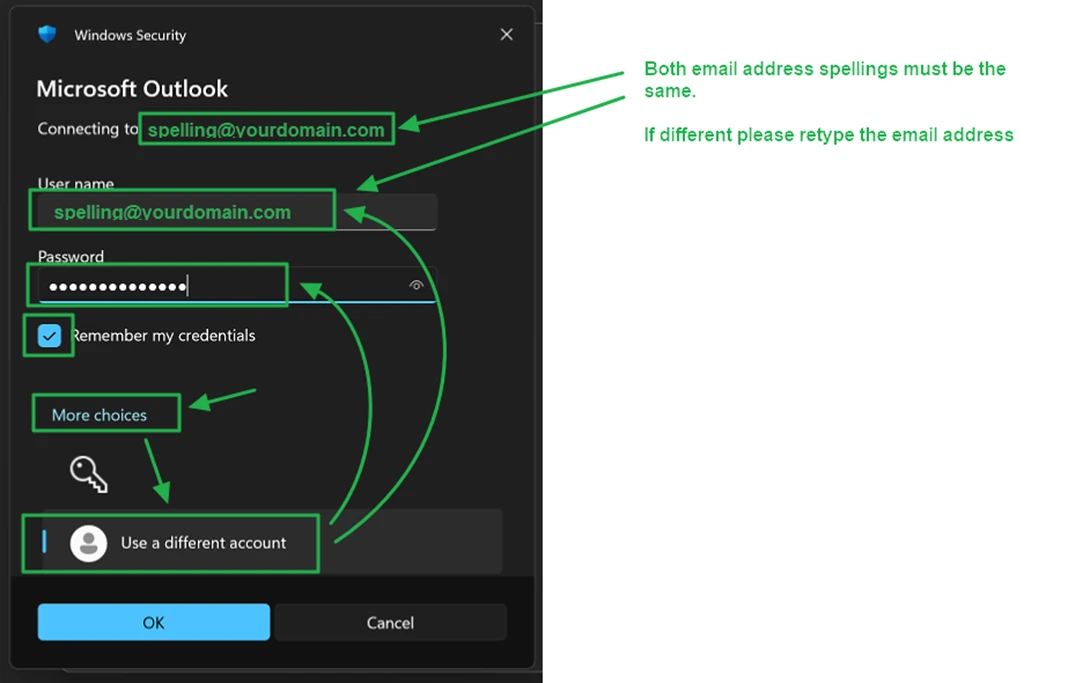Viewport: 1090px width, 683px height.
Task: Click the Remember my credentials label text
Action: [x=164, y=336]
